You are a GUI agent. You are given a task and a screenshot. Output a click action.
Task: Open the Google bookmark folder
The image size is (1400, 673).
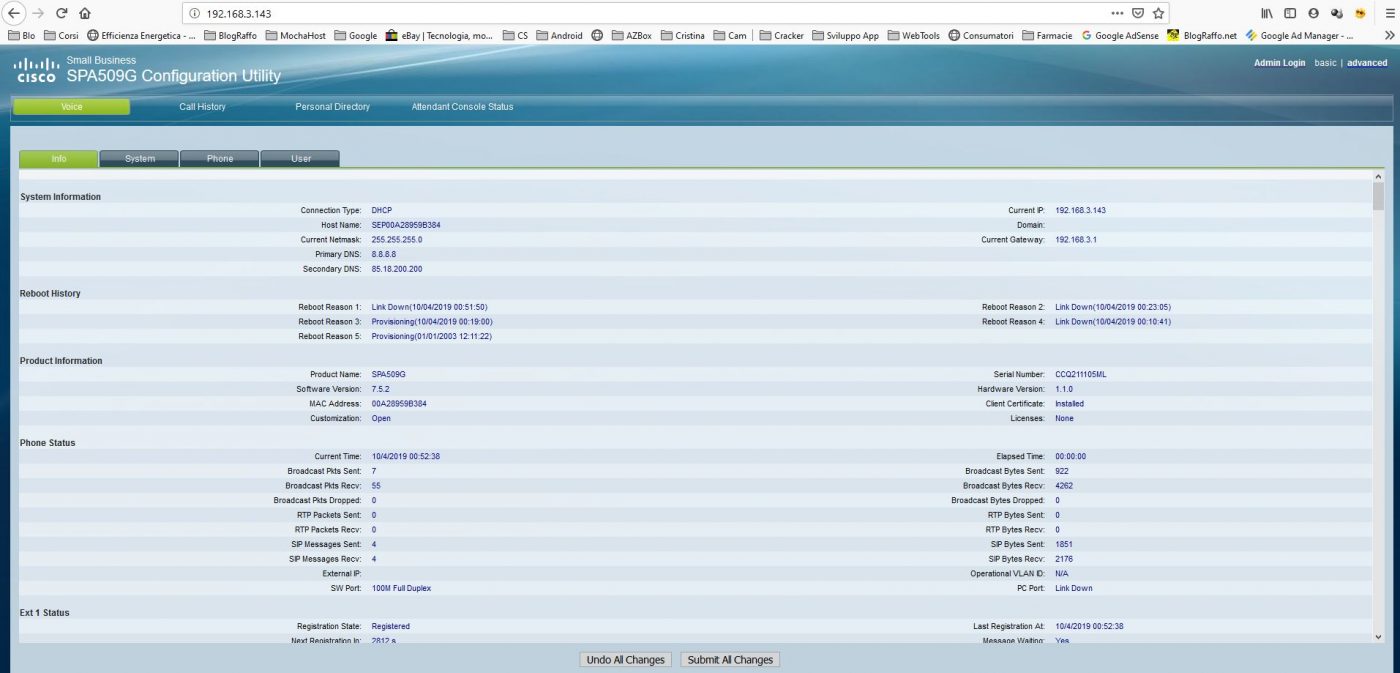(355, 36)
